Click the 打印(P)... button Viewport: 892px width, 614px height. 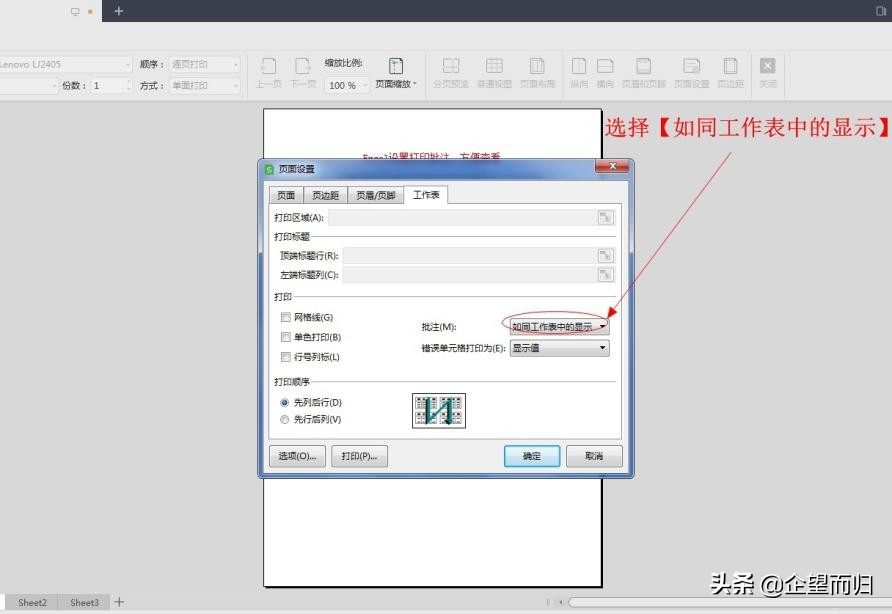(x=359, y=456)
